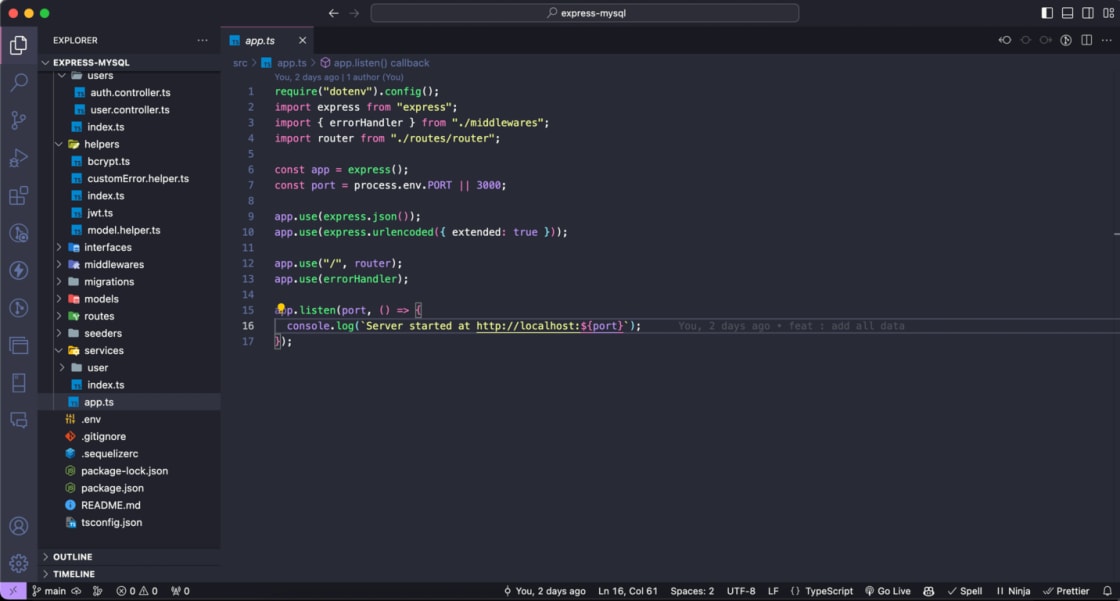1120x601 pixels.
Task: Click the ports forwarded indicator
Action: coord(181,591)
